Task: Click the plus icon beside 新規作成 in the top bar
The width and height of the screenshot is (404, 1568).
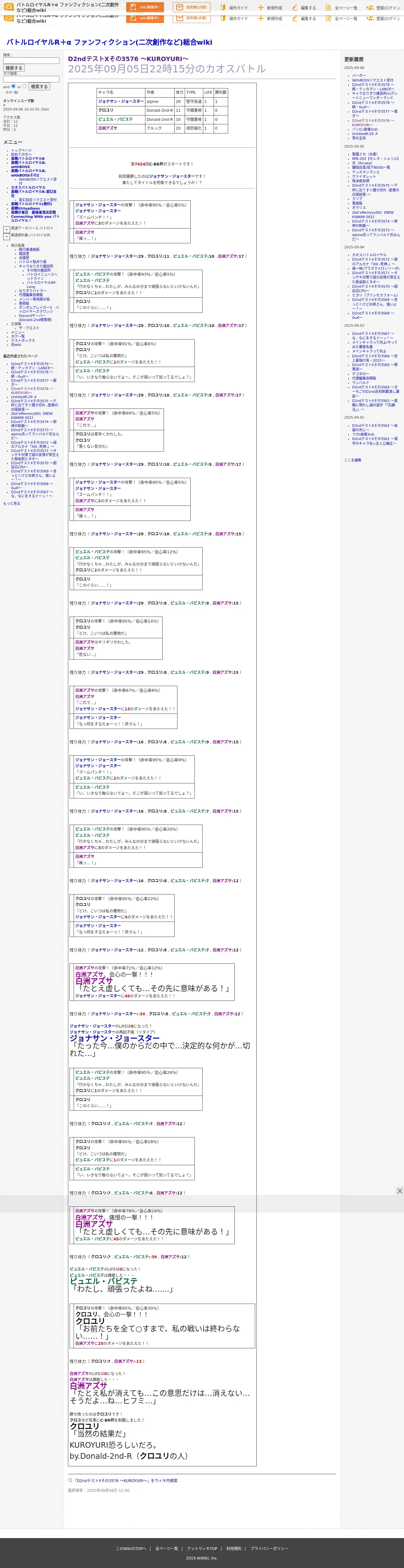Action: coord(261,7)
